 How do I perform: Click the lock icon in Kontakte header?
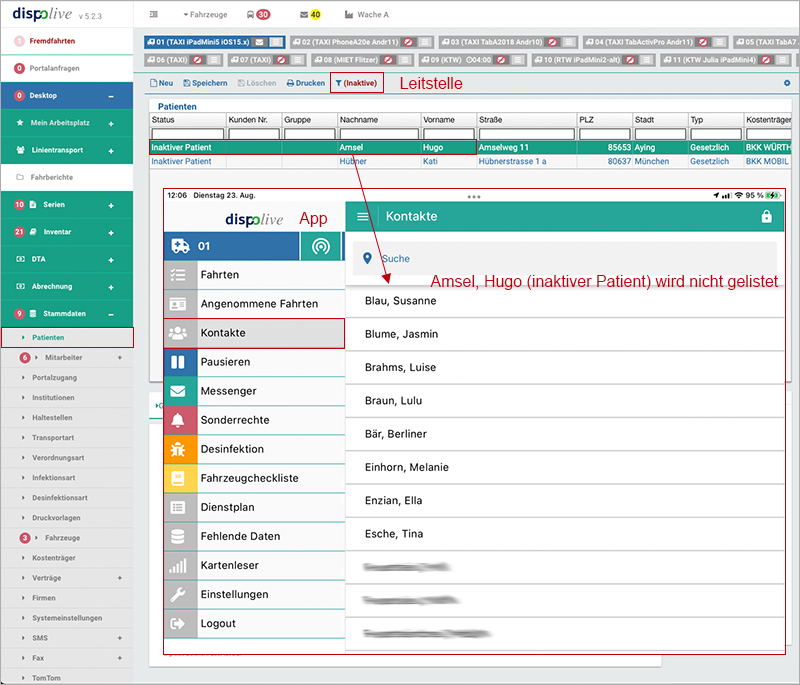[x=766, y=216]
